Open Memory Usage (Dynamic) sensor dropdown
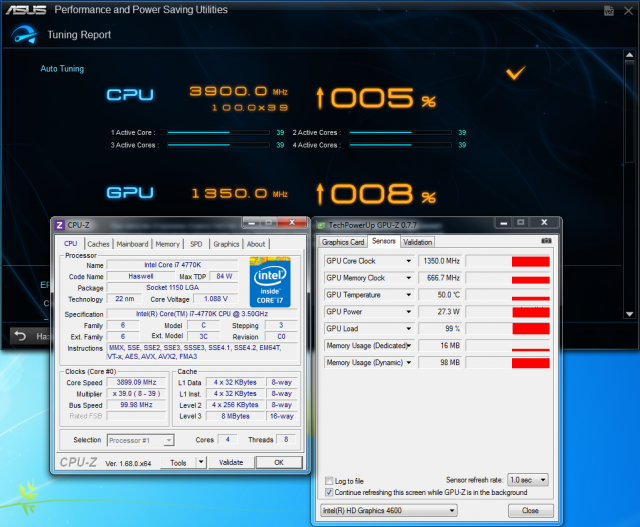The width and height of the screenshot is (640, 527). pos(409,362)
